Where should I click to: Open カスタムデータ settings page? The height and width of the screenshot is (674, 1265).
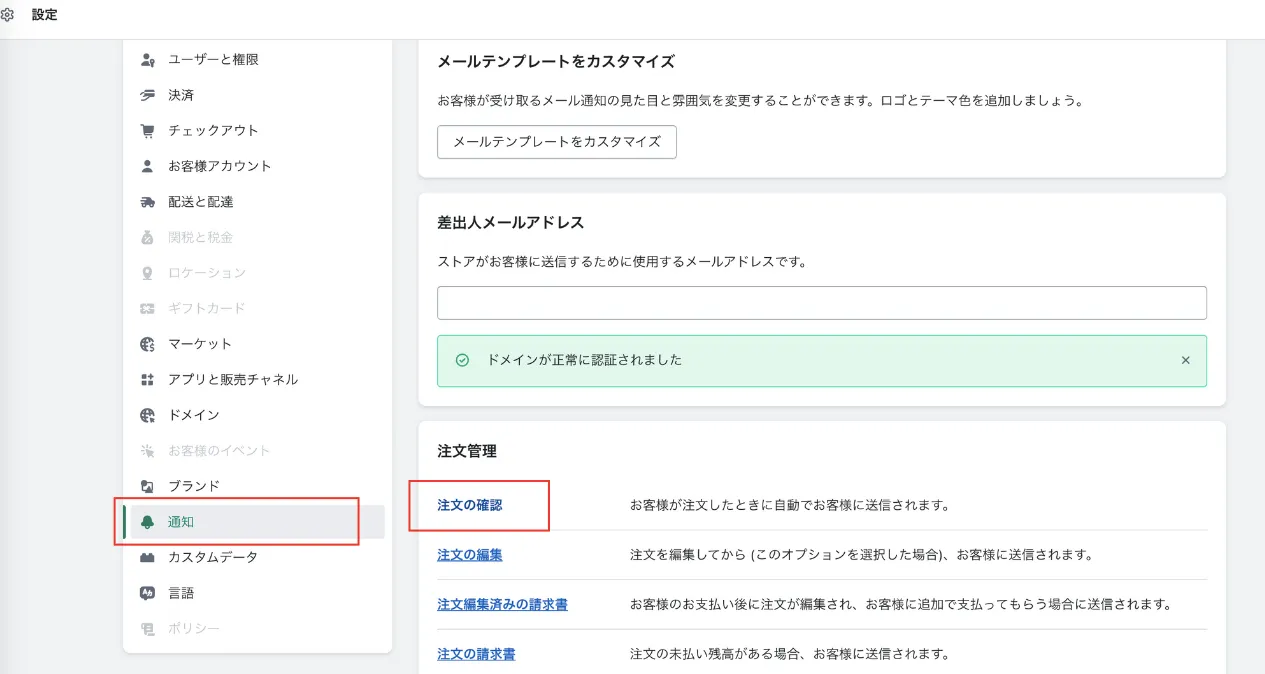coord(212,557)
